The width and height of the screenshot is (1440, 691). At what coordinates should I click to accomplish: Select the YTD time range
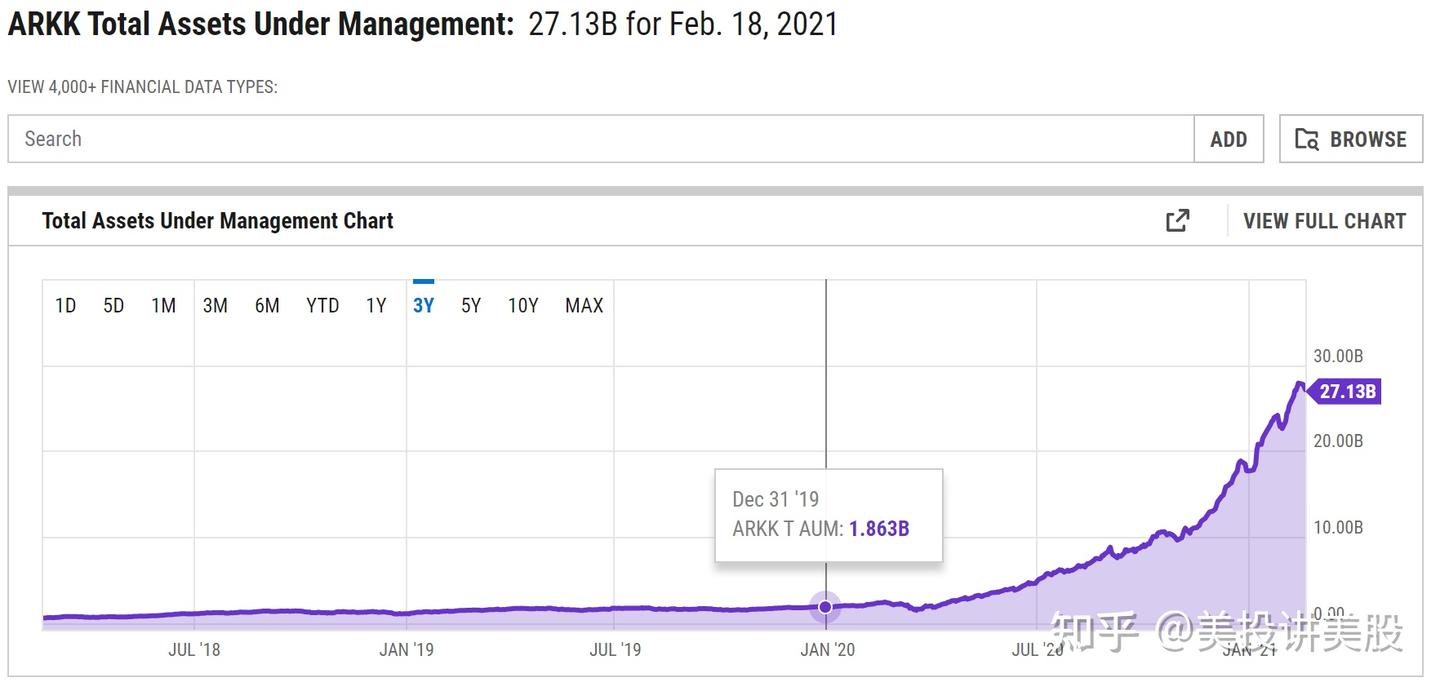pos(322,306)
